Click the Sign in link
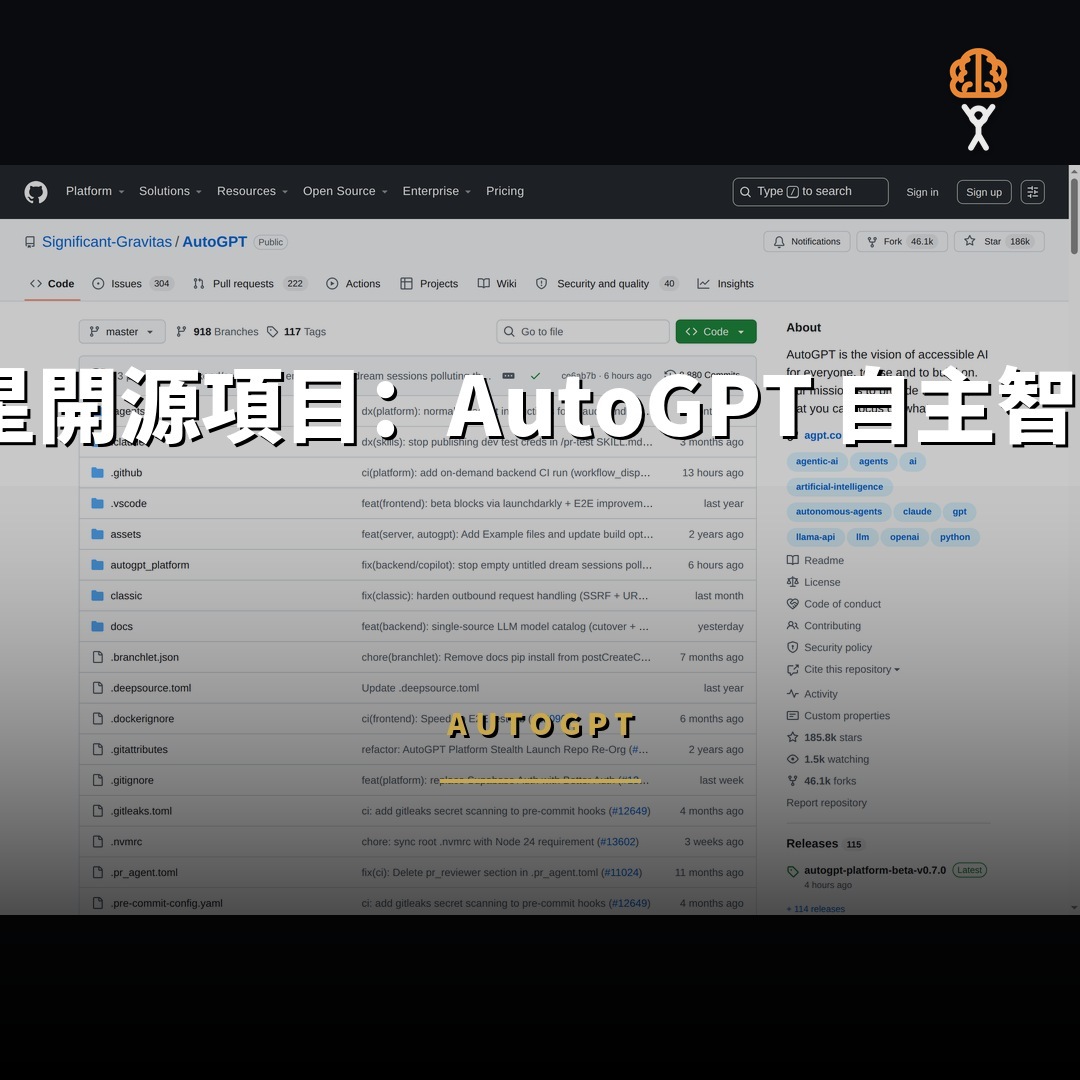The height and width of the screenshot is (1080, 1080). [x=922, y=192]
